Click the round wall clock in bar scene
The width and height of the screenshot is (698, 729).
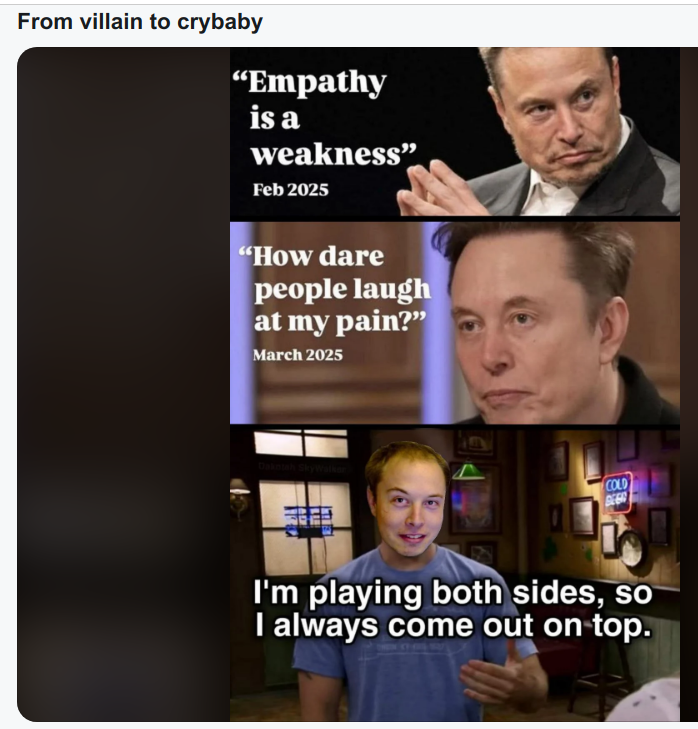click(632, 549)
